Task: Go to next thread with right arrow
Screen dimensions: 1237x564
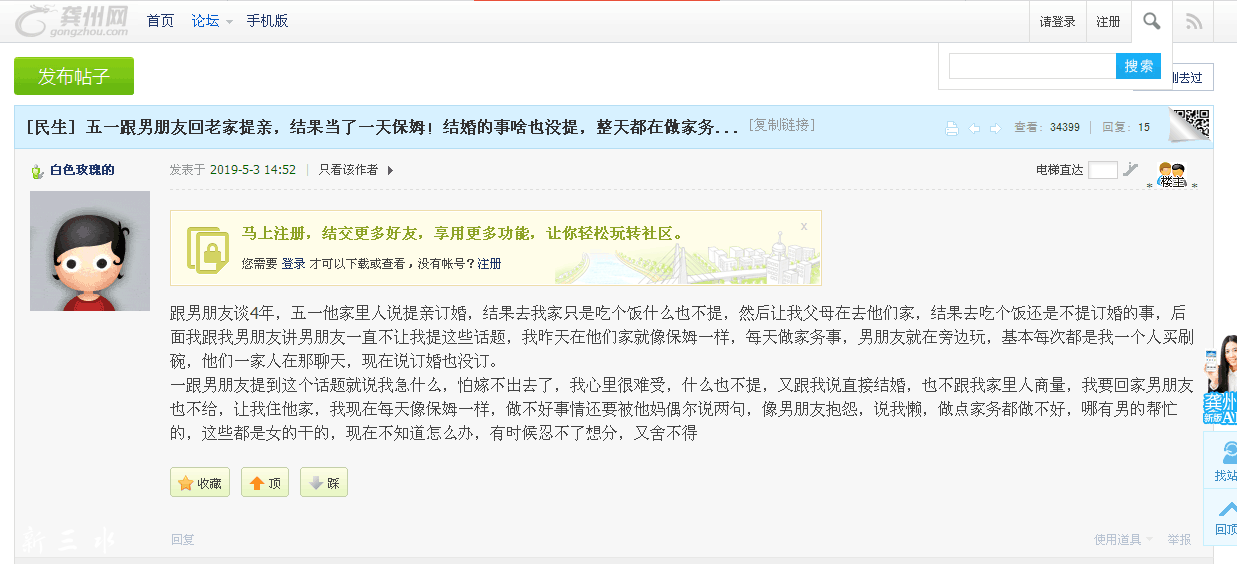Action: (995, 128)
